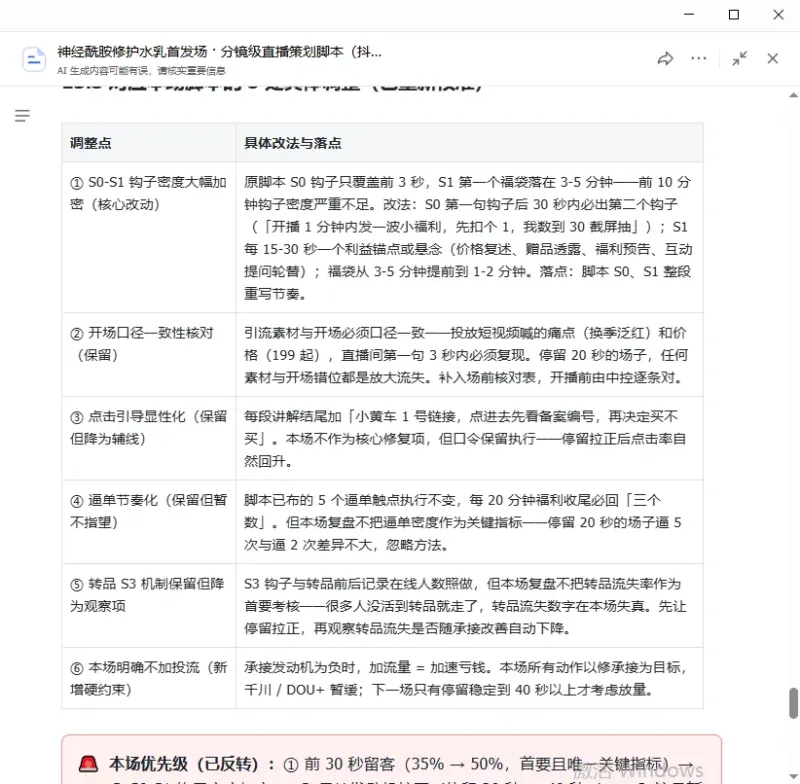Image resolution: width=800 pixels, height=784 pixels.
Task: Select cell ⑤ 转品 S3 机制保留
Action: (148, 606)
